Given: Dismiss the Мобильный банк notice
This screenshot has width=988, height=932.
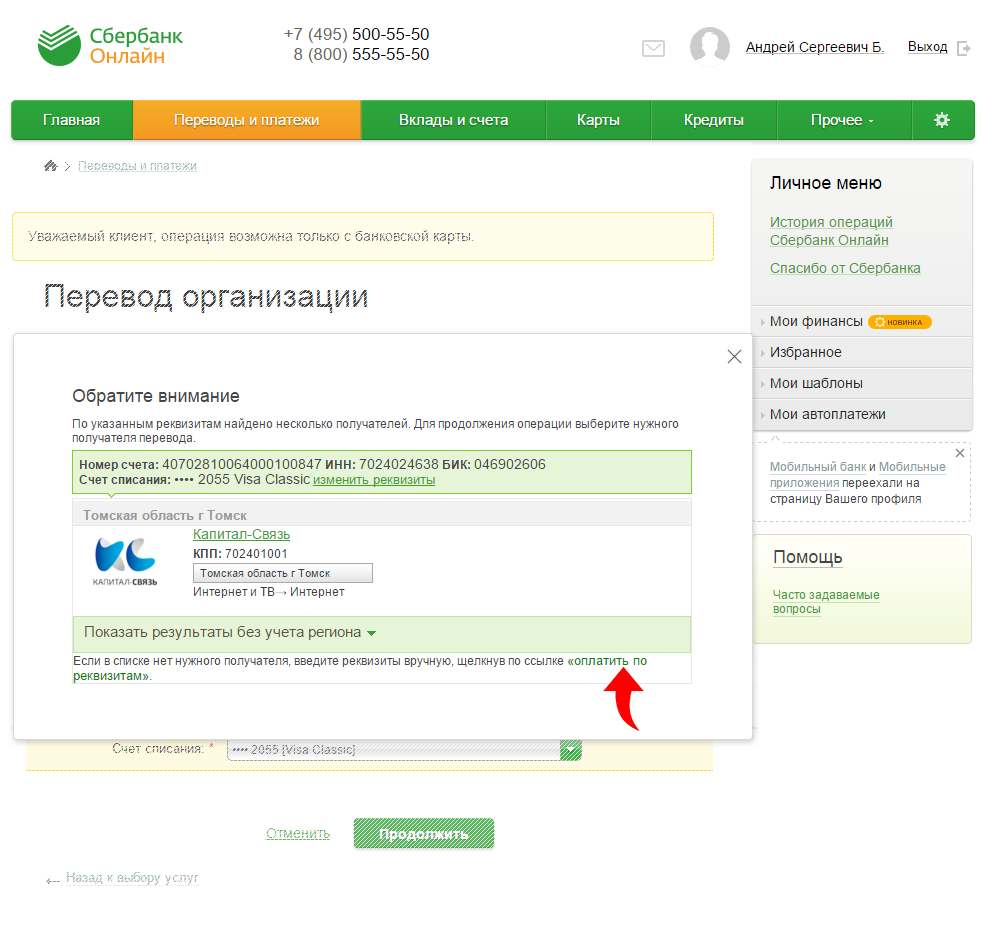Looking at the screenshot, I should (x=960, y=453).
